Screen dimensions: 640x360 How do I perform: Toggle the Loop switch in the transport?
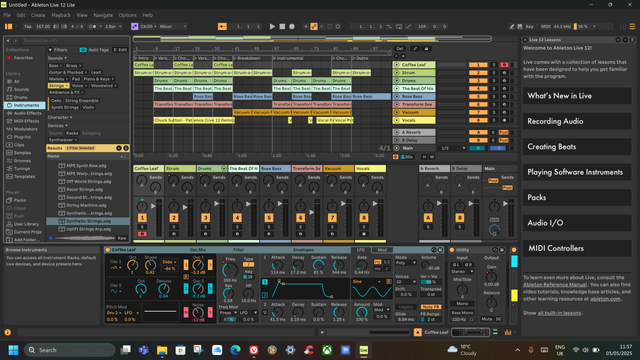click(399, 27)
